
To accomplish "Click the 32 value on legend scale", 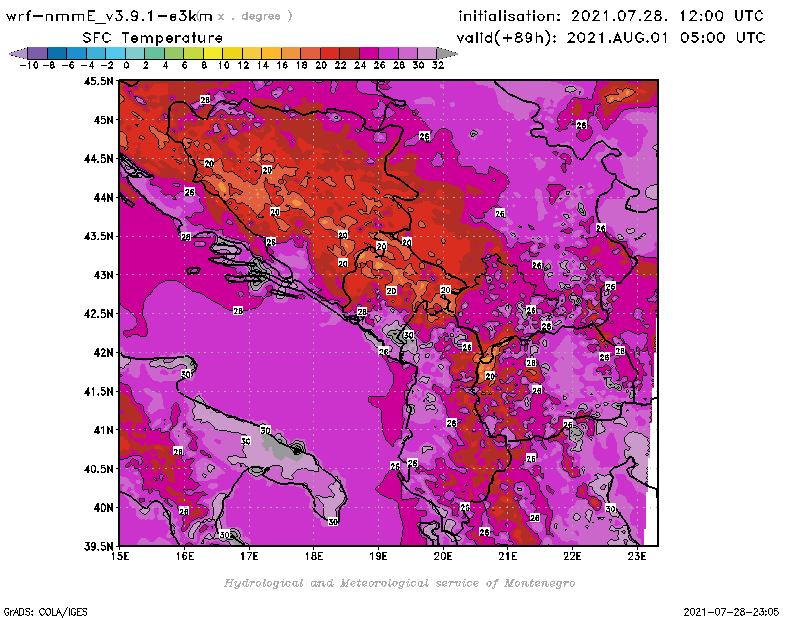I will click(x=438, y=66).
